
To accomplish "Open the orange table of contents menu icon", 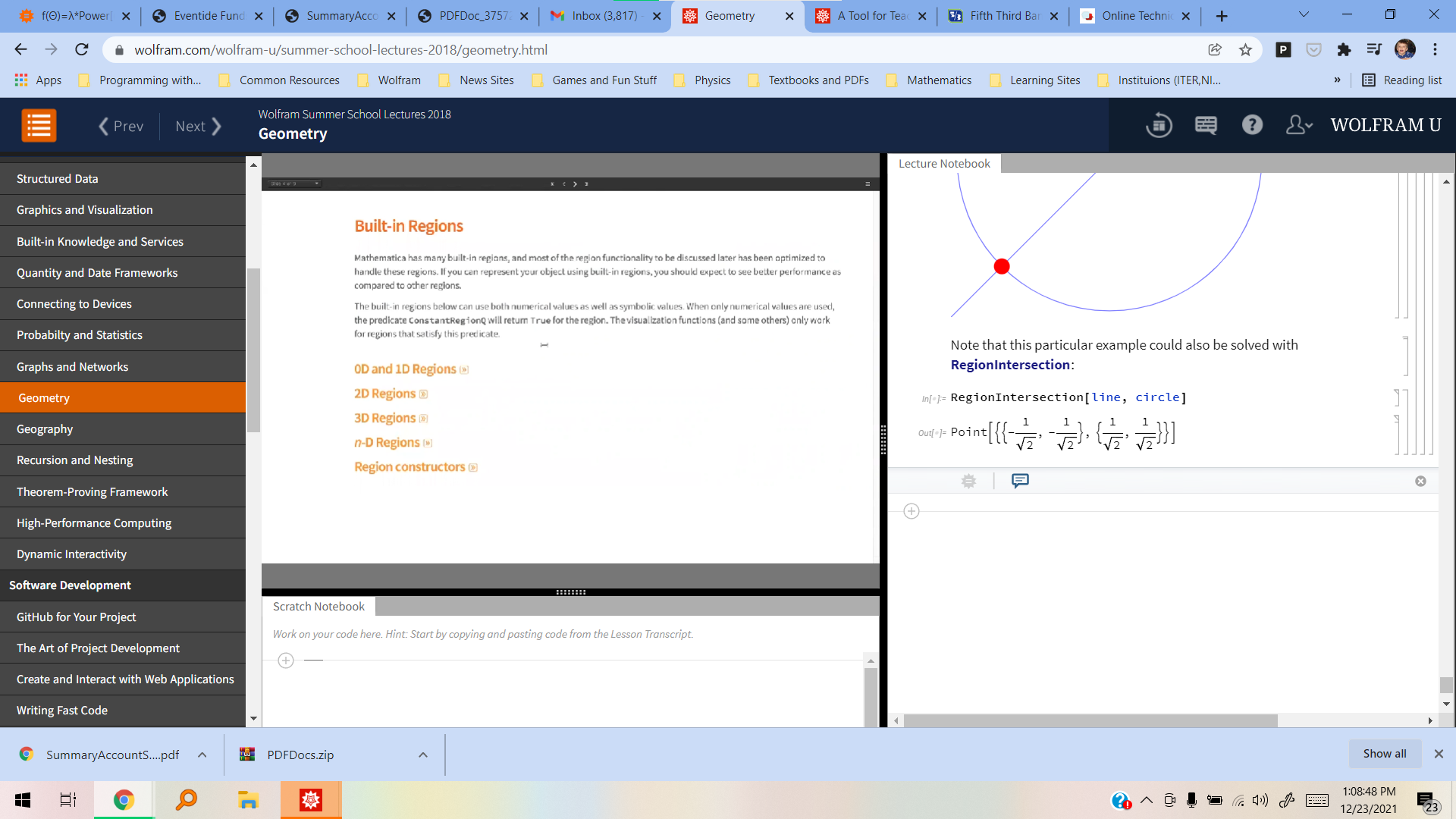I will click(x=39, y=126).
